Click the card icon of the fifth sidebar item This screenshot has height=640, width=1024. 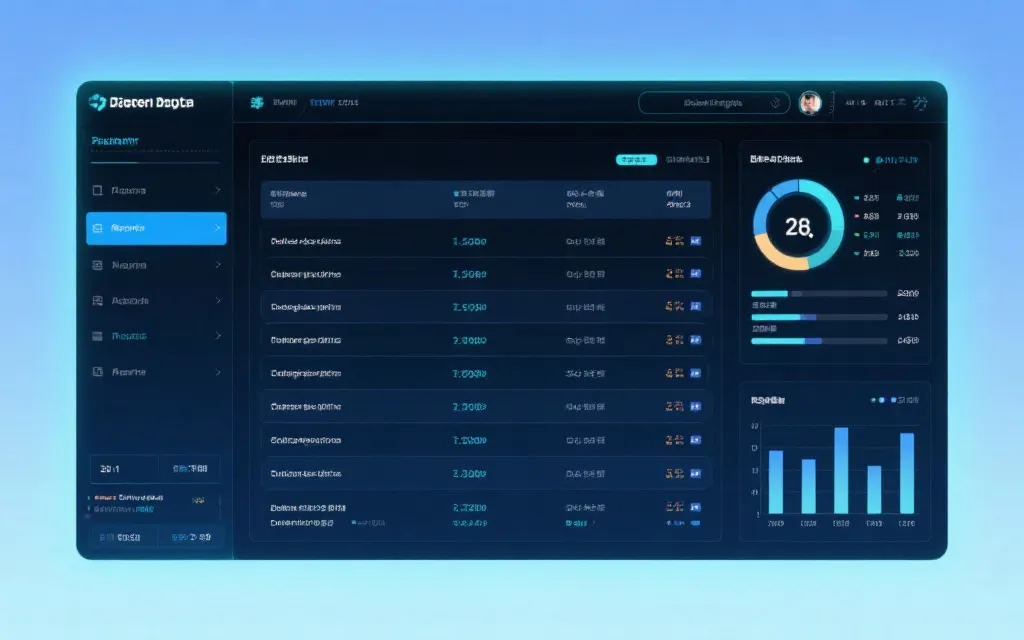[97, 336]
